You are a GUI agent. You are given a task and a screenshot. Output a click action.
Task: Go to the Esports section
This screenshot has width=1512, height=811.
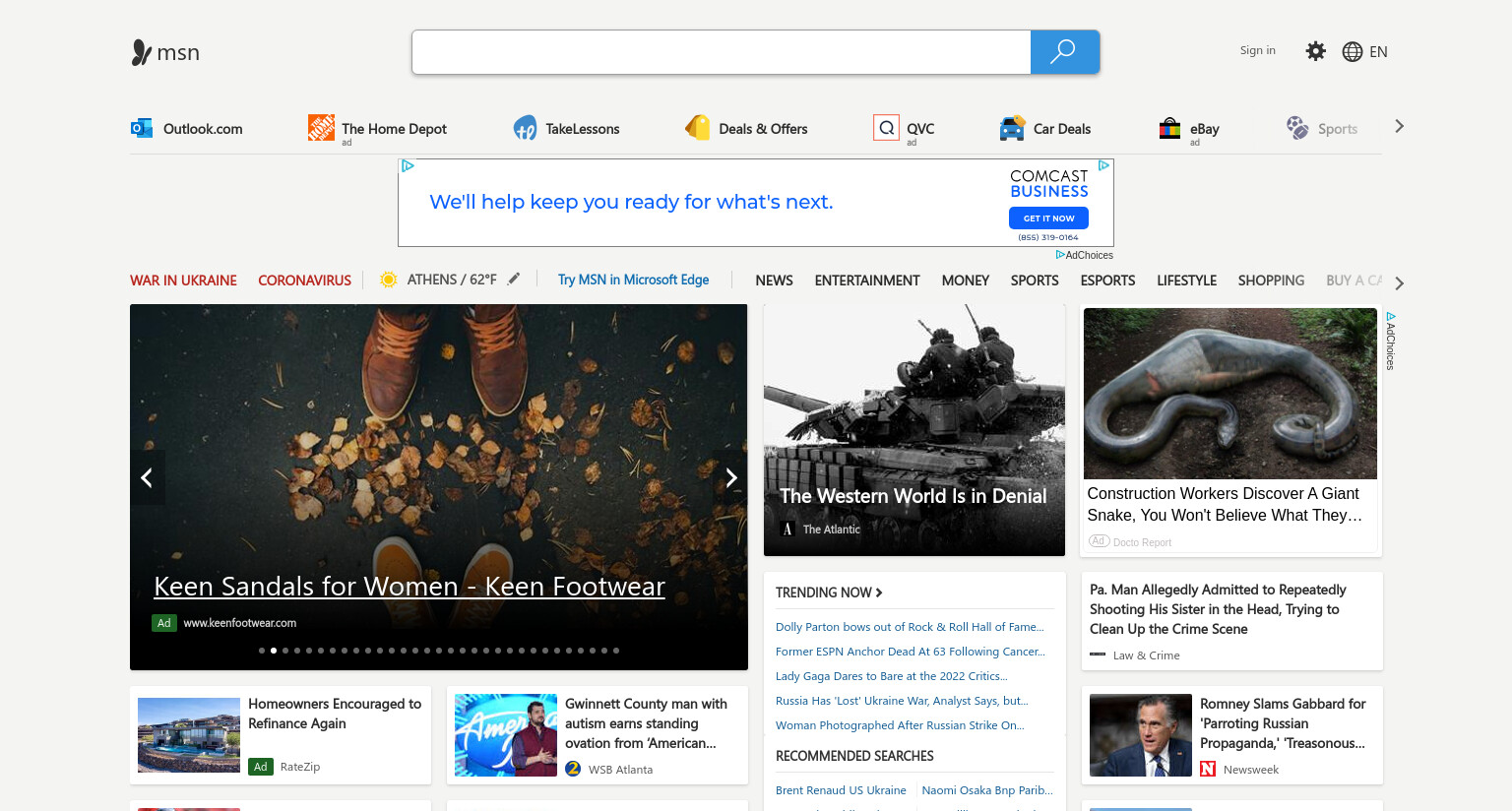[1107, 281]
